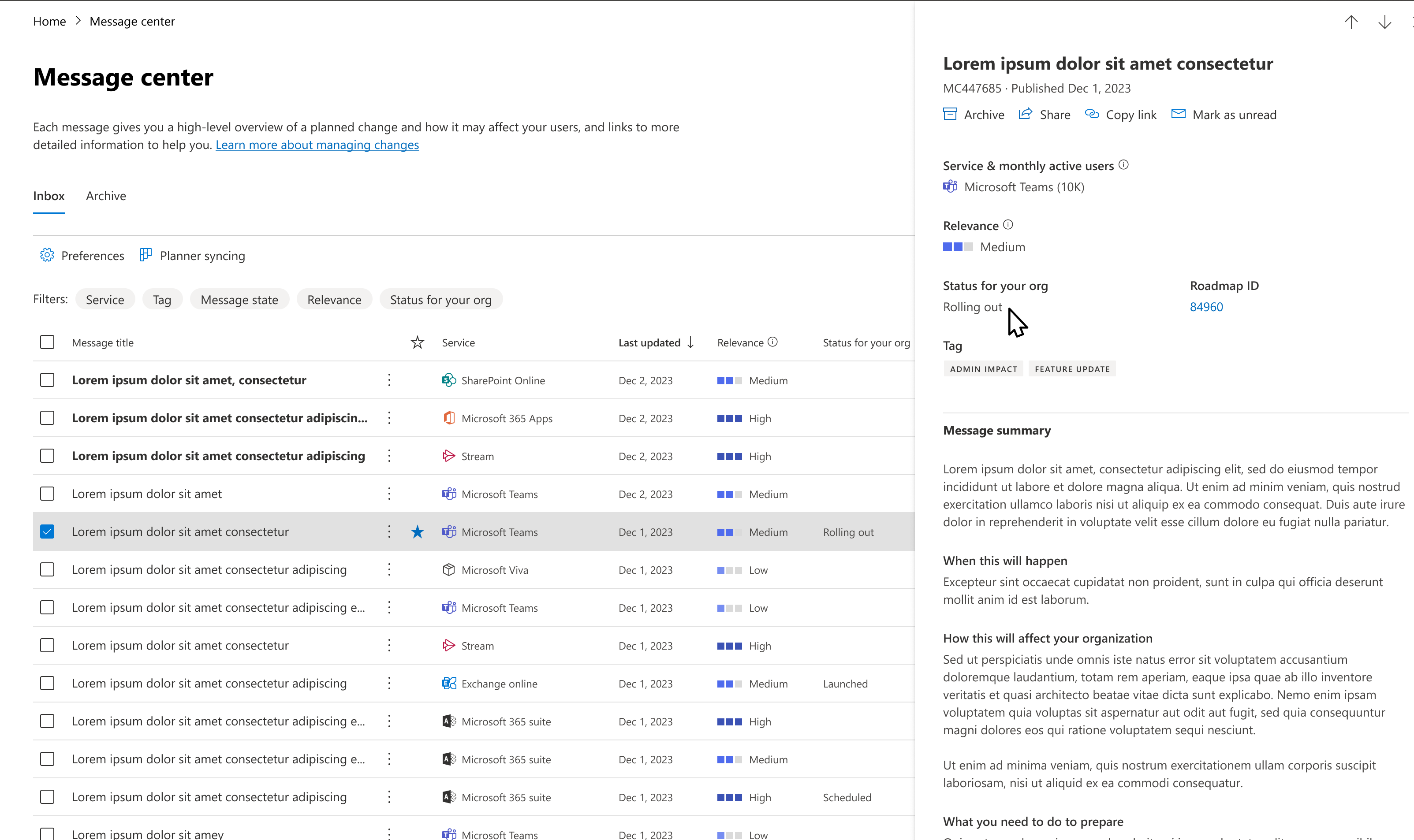Expand the Message state filter dropdown
Viewport: 1414px width, 840px height.
tap(238, 299)
